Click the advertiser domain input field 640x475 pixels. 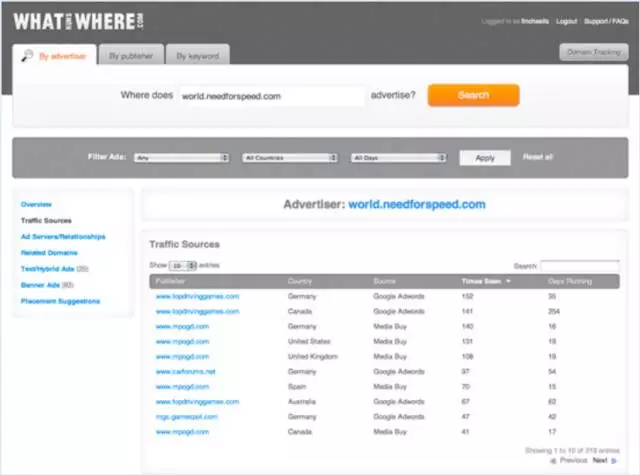pos(270,96)
